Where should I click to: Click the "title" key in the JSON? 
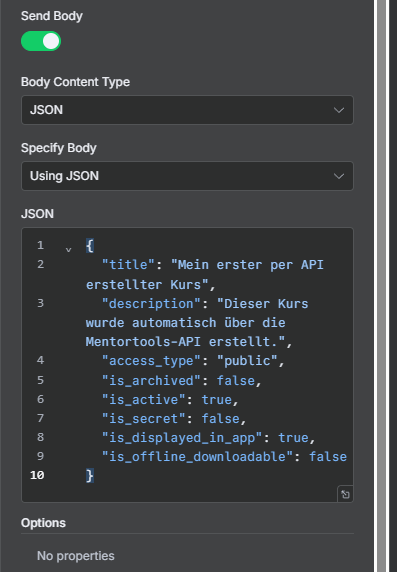129,264
